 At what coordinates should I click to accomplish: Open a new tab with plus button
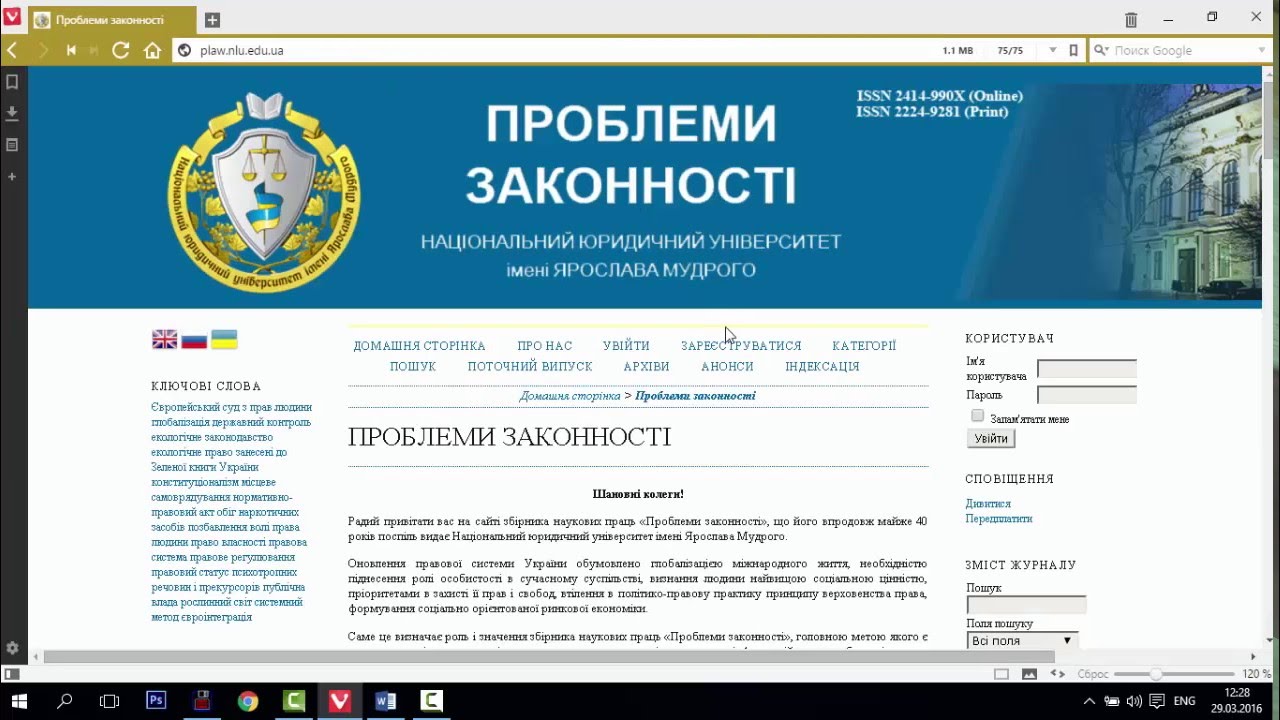(212, 20)
